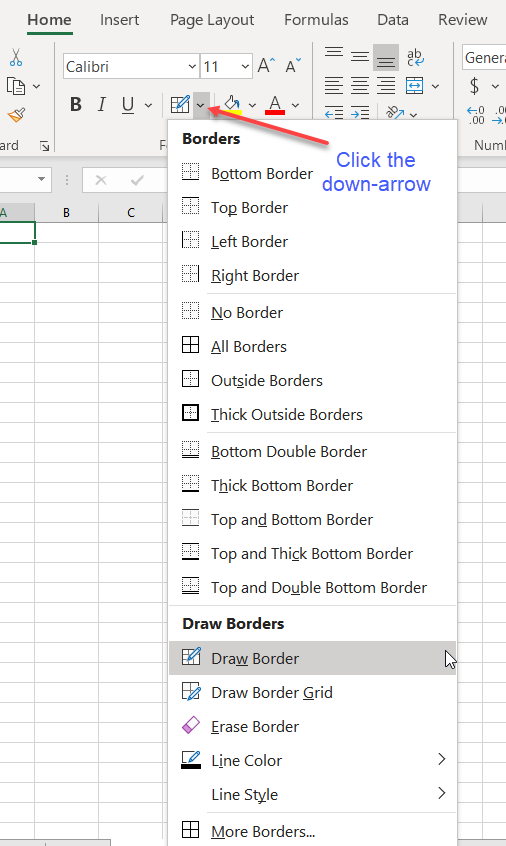Select Draw Border Grid
506x846 pixels.
313,693
